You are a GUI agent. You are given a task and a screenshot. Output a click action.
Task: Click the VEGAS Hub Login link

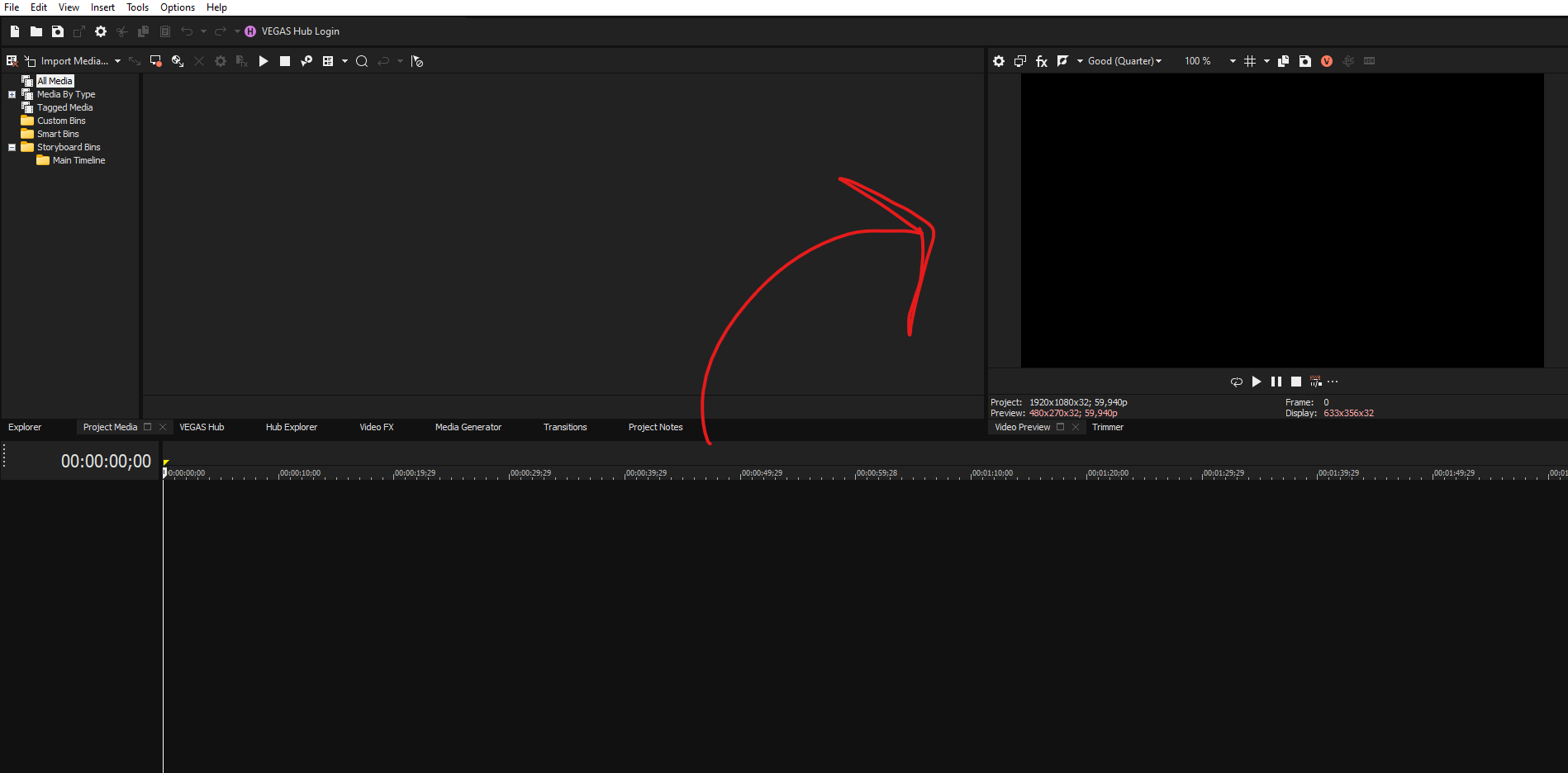(300, 31)
